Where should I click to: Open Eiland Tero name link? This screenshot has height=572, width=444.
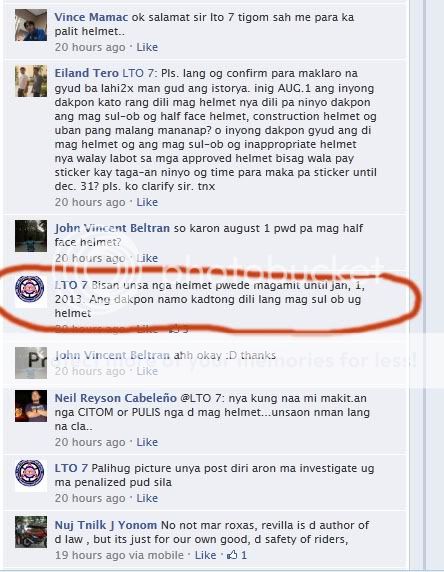click(x=87, y=73)
